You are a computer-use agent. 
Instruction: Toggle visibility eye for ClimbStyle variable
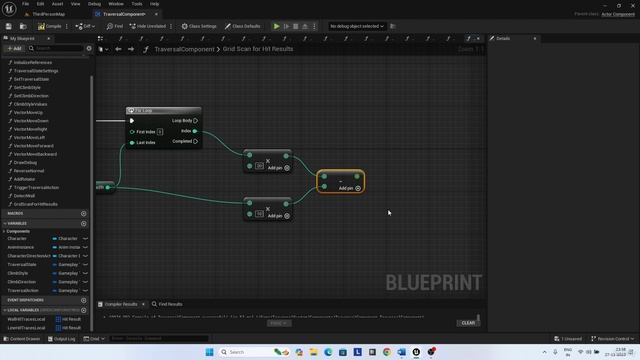pos(85,273)
